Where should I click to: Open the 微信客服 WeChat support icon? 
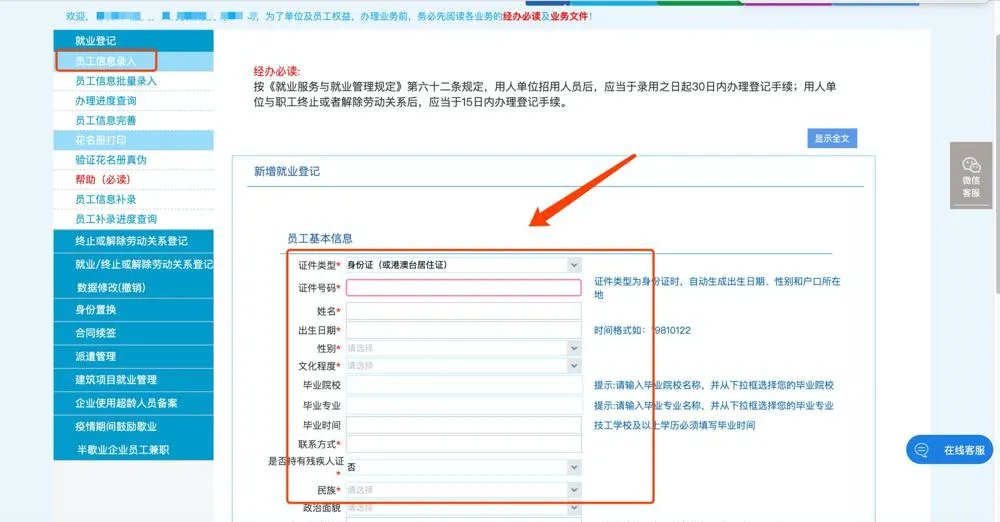pyautogui.click(x=971, y=175)
